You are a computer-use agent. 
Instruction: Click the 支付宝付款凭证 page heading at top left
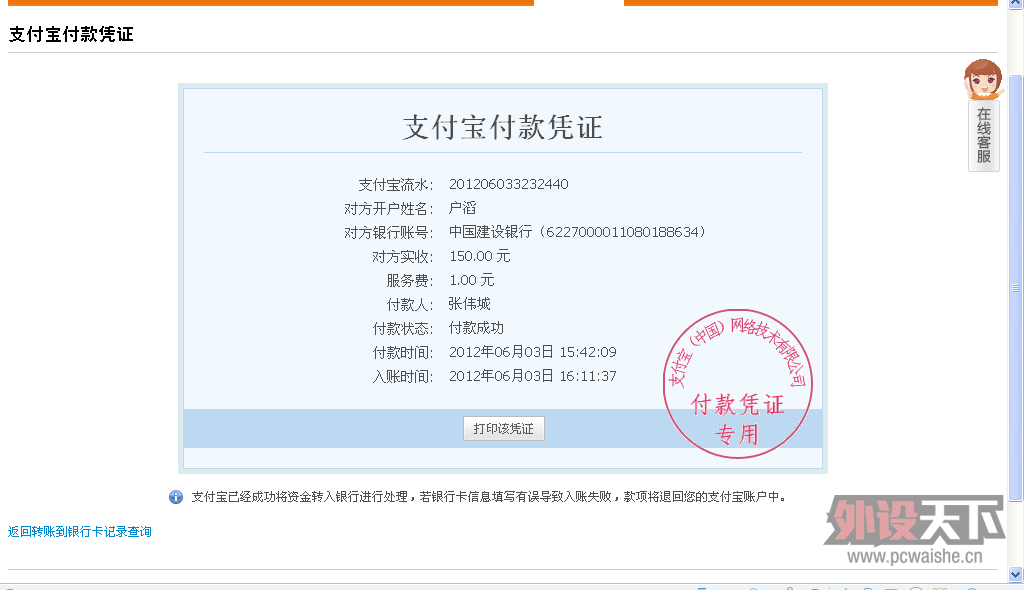[71, 35]
